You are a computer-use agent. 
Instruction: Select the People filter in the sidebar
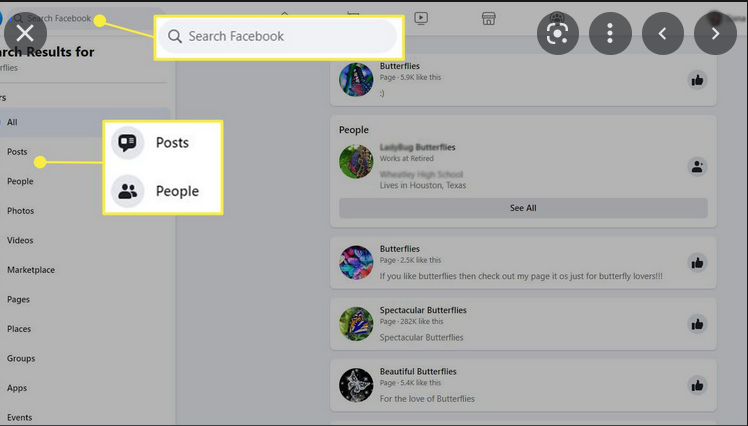point(20,181)
